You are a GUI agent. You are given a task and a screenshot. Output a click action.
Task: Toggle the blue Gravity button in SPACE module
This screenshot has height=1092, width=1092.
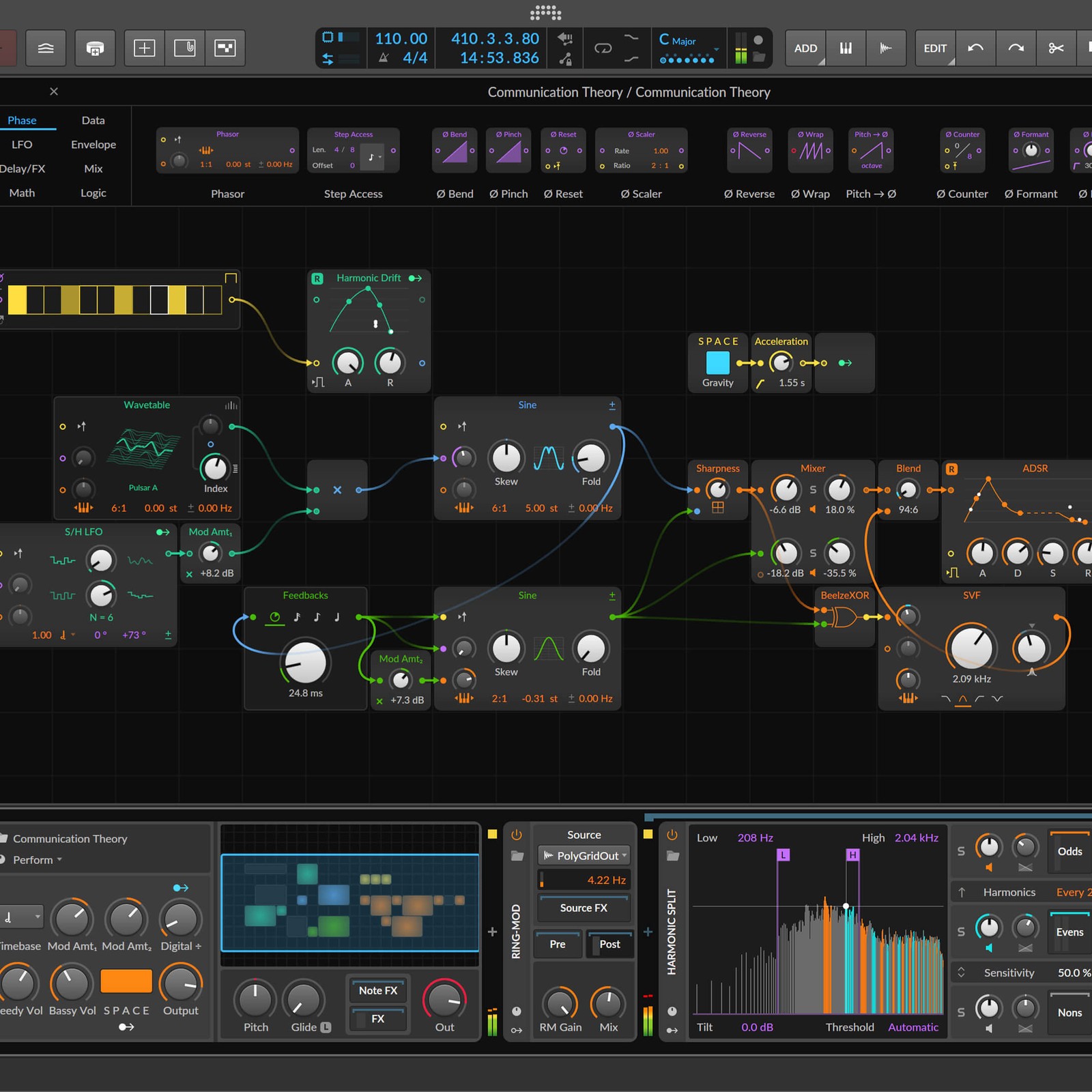(x=717, y=362)
